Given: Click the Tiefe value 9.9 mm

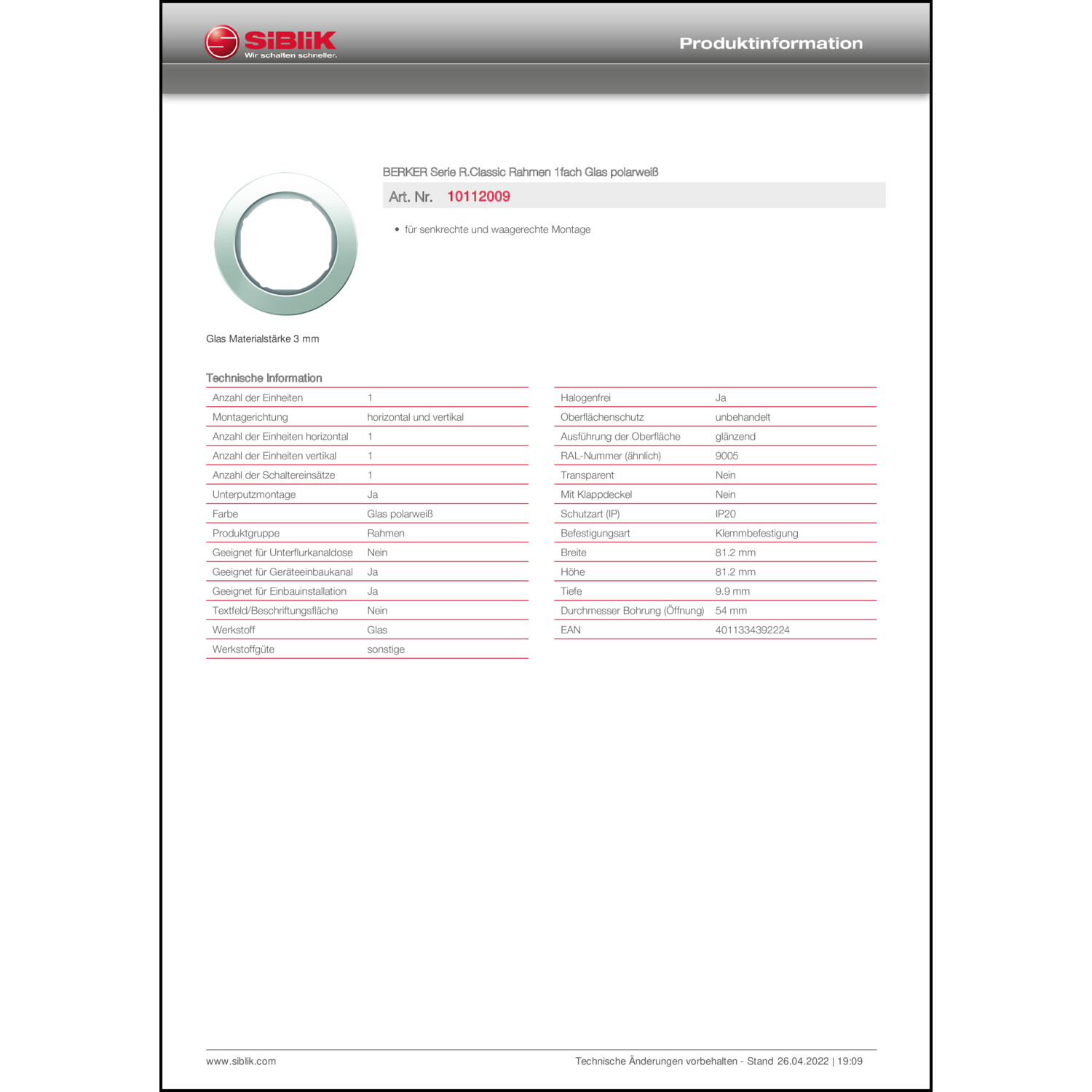Looking at the screenshot, I should pyautogui.click(x=732, y=591).
